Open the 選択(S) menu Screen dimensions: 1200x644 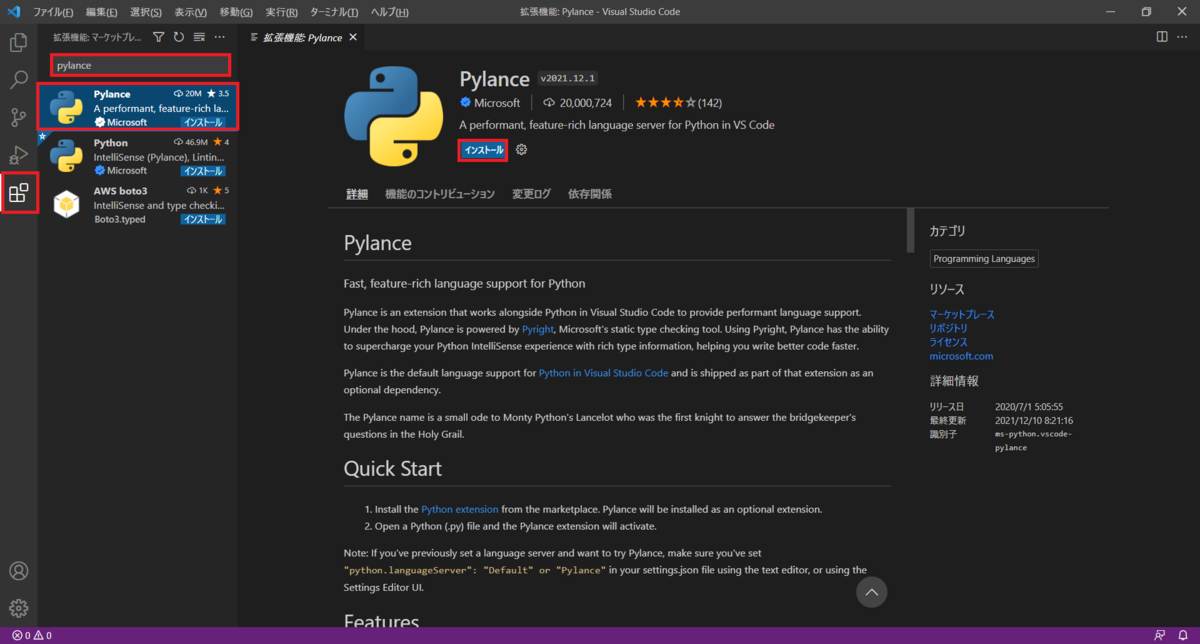click(x=146, y=12)
